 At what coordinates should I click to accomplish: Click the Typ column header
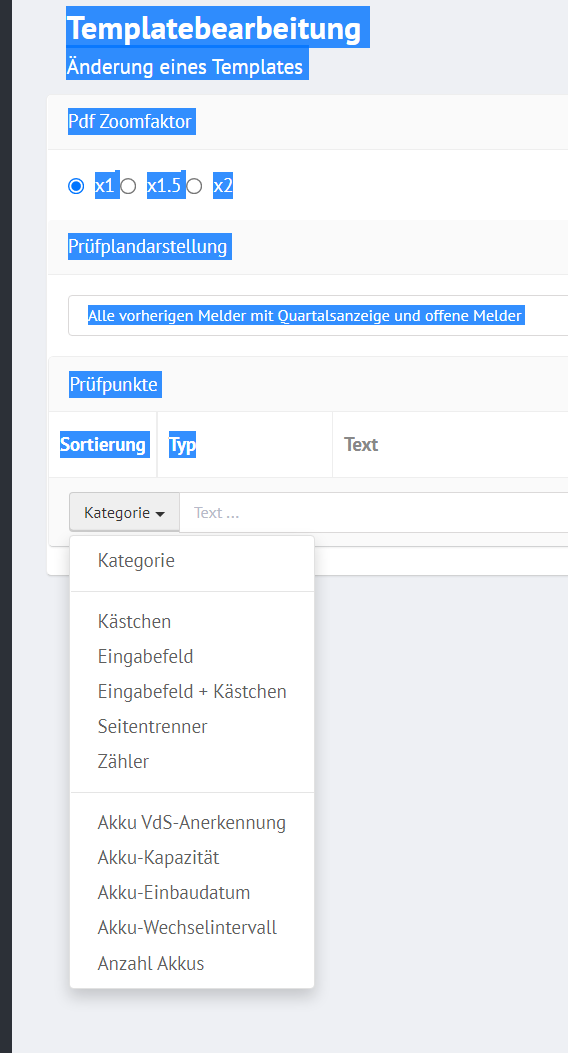pos(183,445)
